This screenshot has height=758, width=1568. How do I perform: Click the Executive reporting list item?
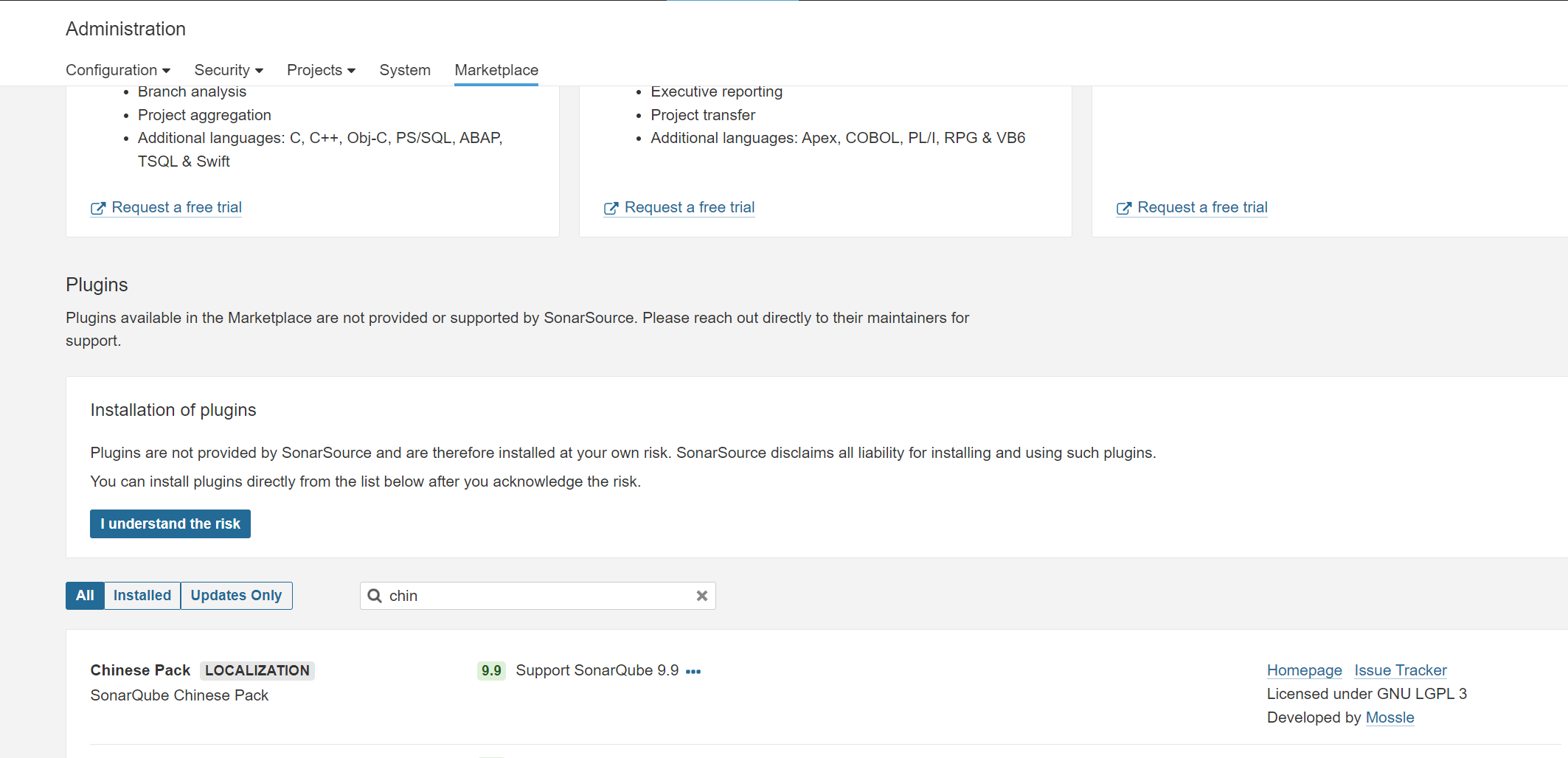(716, 91)
